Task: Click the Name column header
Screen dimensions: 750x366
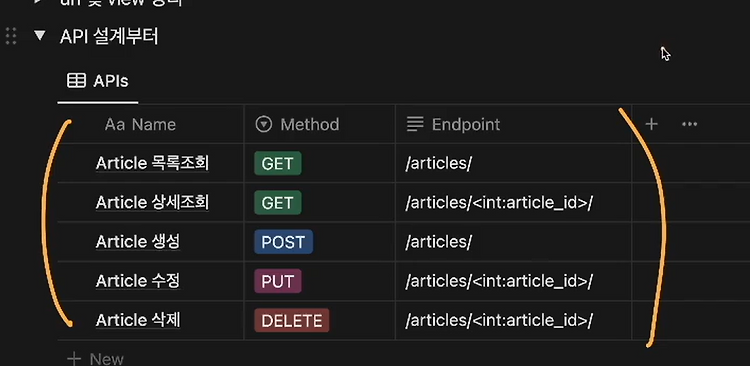Action: point(140,124)
